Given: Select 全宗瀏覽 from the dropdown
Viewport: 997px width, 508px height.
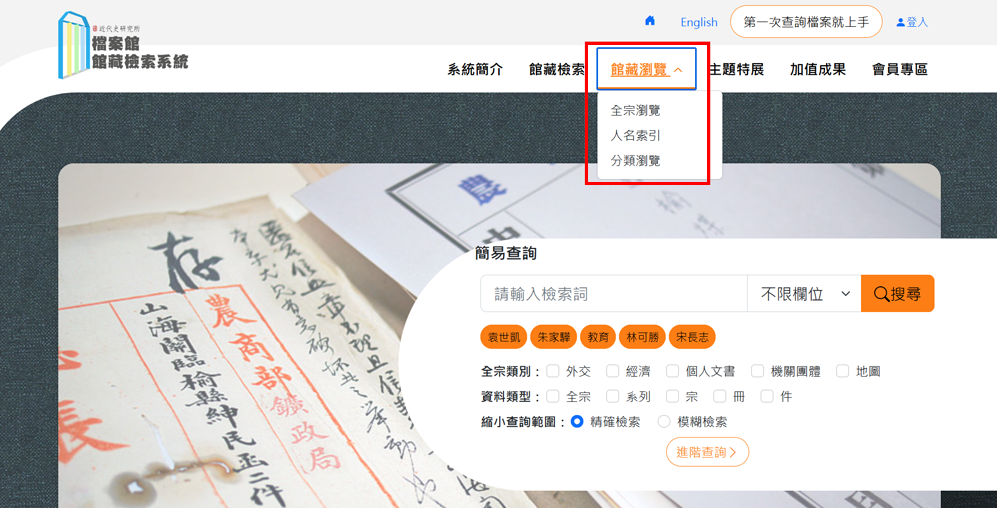Looking at the screenshot, I should coord(636,111).
